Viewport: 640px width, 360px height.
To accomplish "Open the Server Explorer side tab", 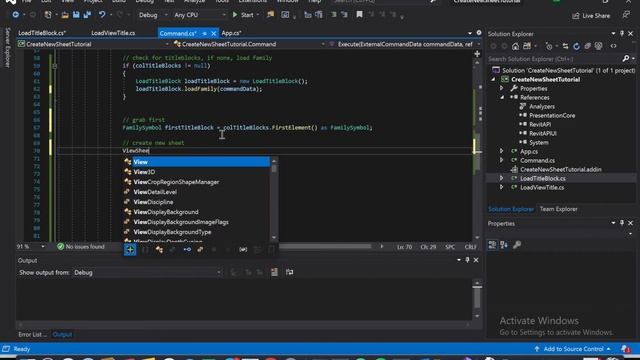I will pyautogui.click(x=7, y=48).
